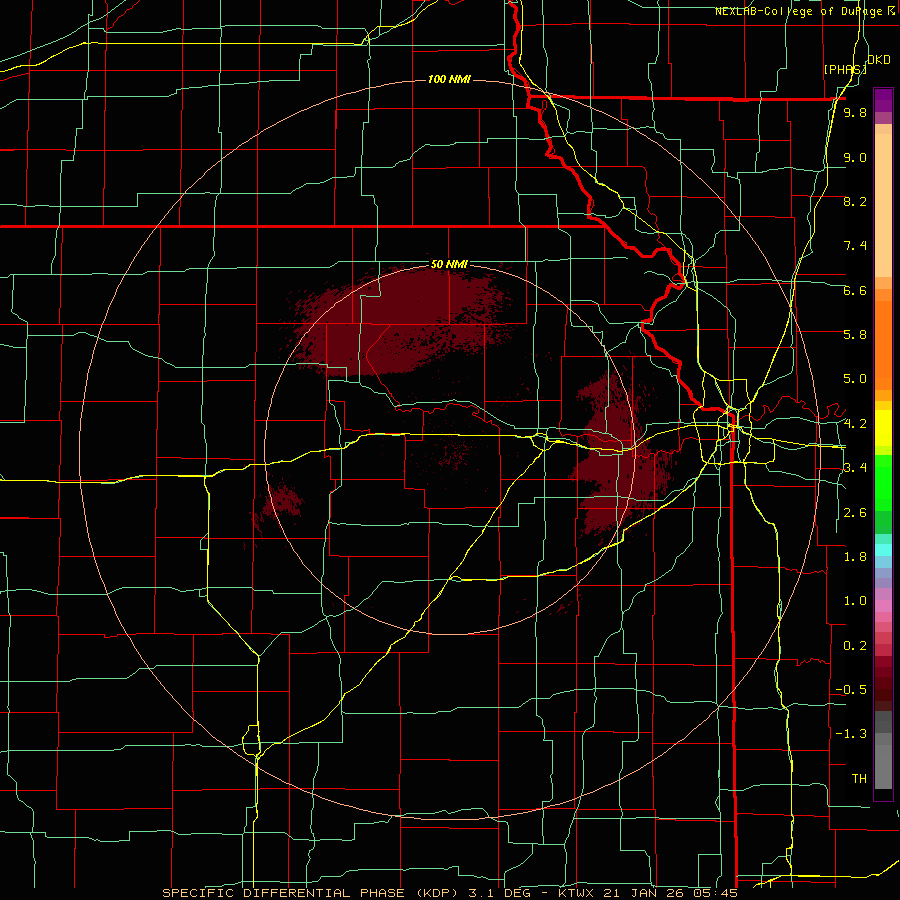Click the 5.0 value on color scale
900x900 pixels.
pyautogui.click(x=855, y=379)
